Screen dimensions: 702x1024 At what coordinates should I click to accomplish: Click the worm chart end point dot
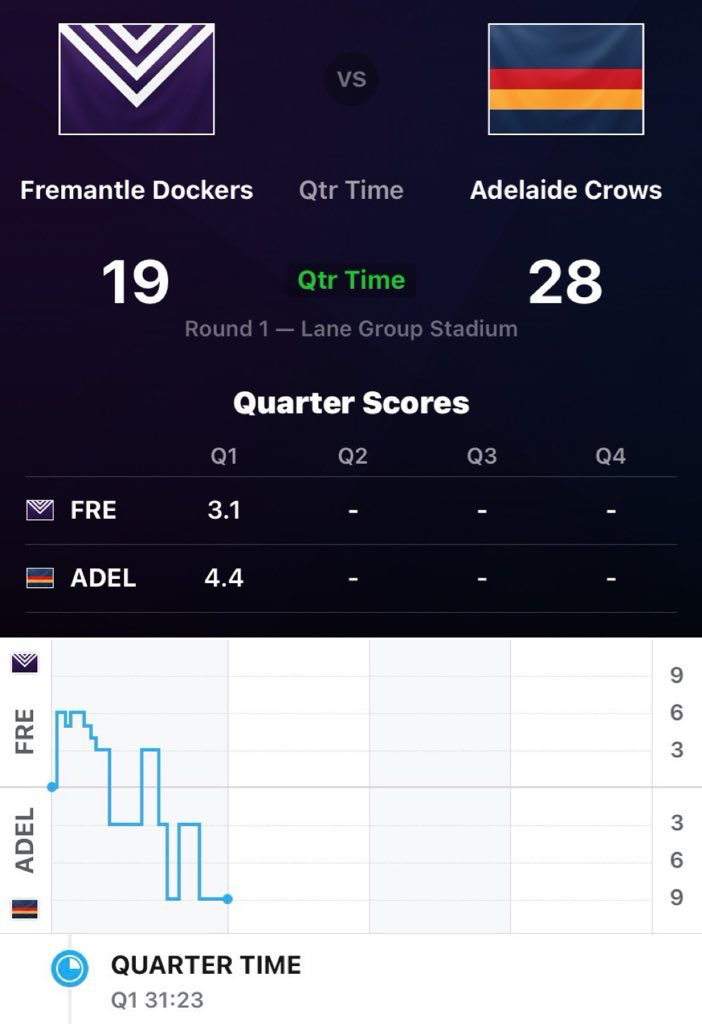click(228, 899)
